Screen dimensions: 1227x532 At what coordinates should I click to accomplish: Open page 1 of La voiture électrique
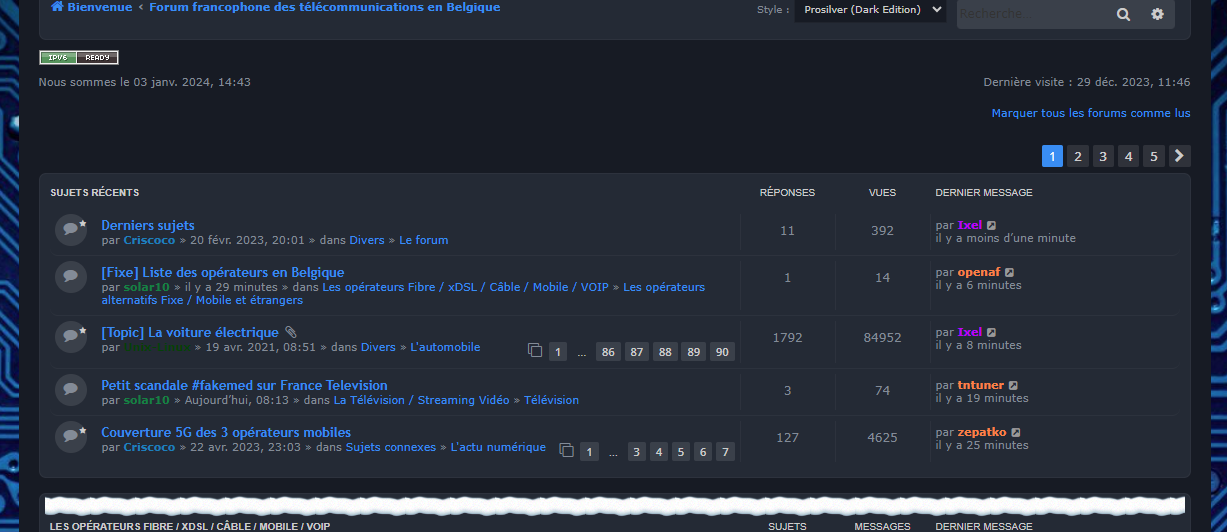[x=557, y=351]
